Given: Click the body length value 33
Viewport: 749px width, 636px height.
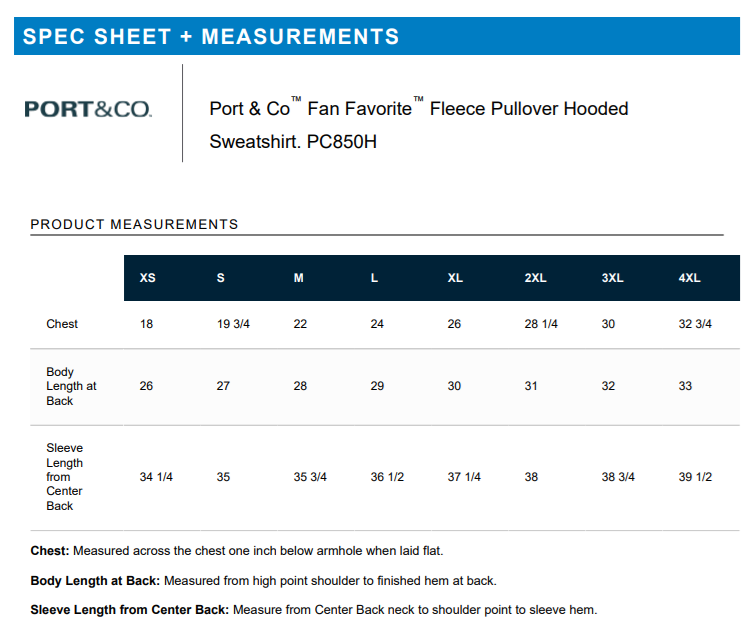Looking at the screenshot, I should coord(685,386).
